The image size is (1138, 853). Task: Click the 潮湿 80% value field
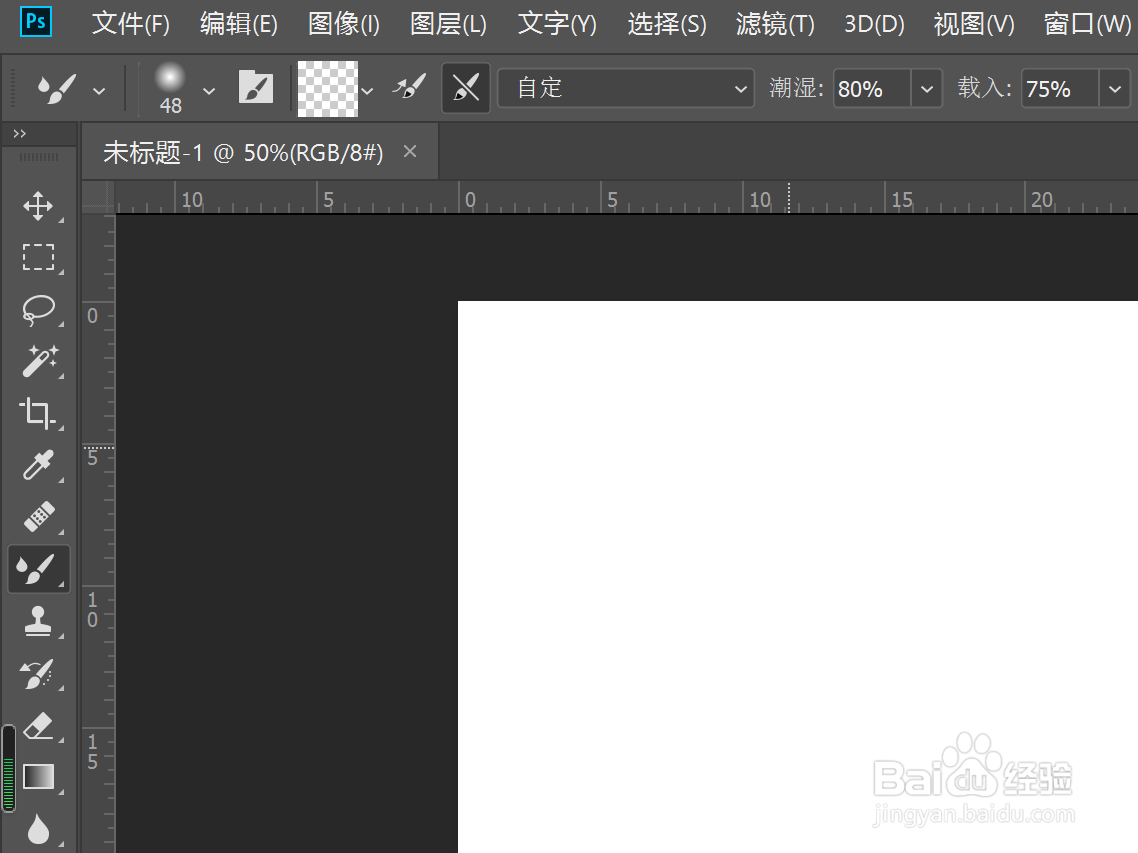point(872,89)
